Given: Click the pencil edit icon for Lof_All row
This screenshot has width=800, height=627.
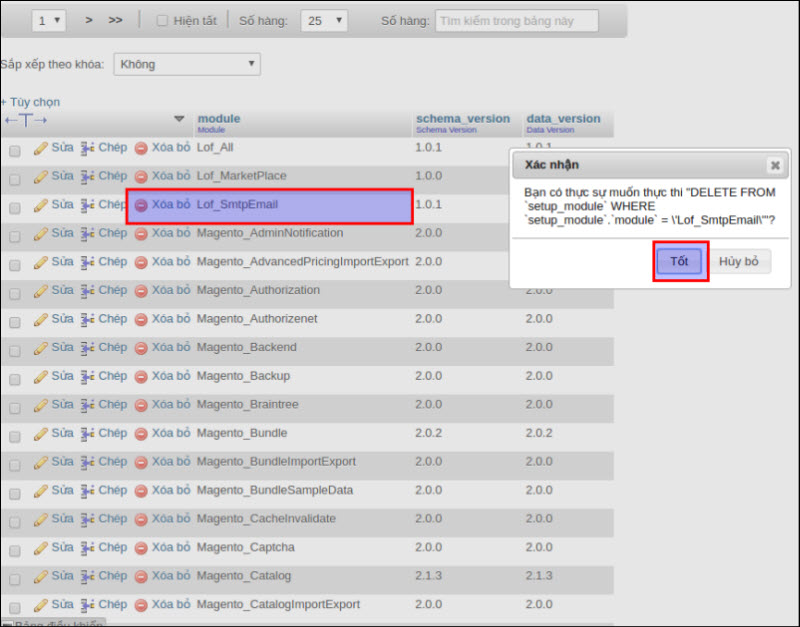Looking at the screenshot, I should 41,148.
